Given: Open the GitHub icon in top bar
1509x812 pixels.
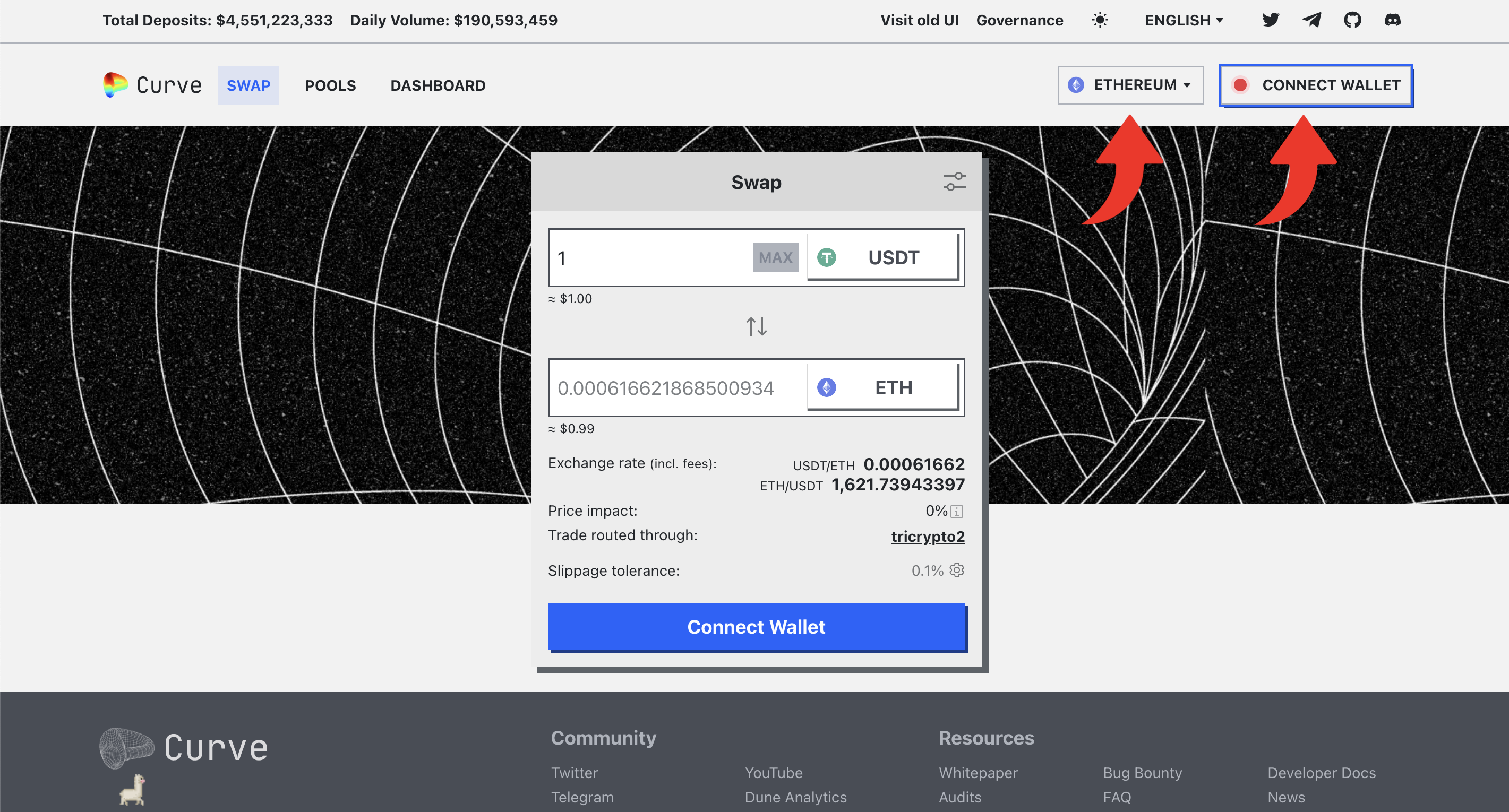Looking at the screenshot, I should click(1352, 20).
